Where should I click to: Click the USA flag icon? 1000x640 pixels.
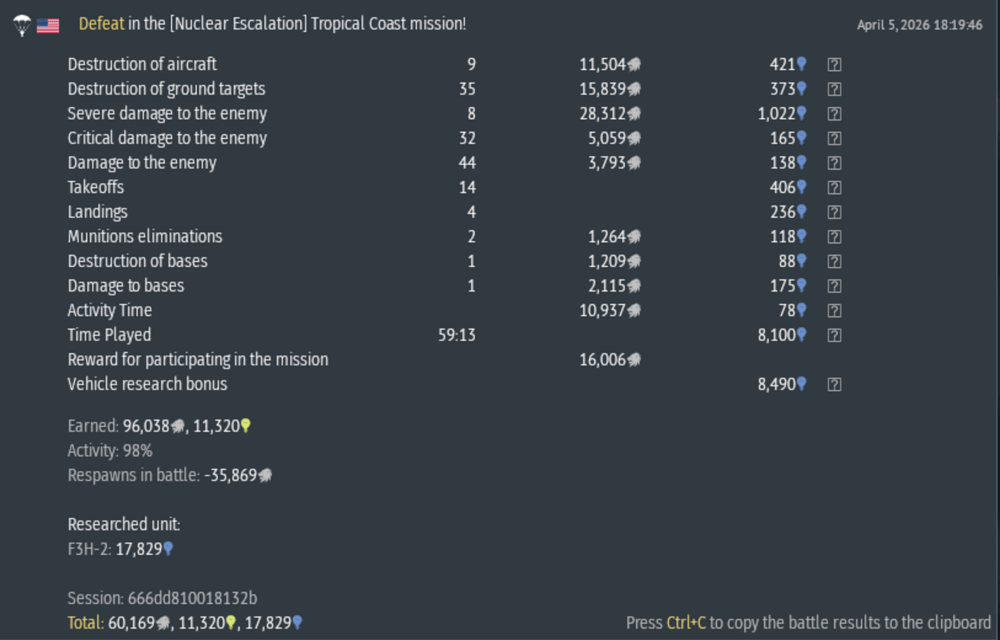click(48, 25)
